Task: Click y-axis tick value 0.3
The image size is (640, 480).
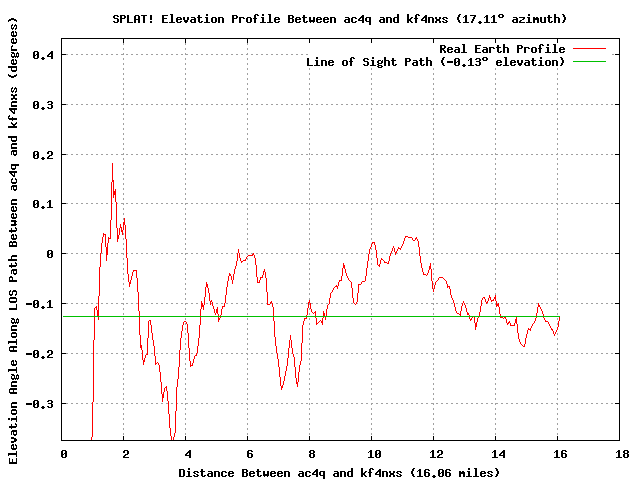Action: (x=43, y=105)
